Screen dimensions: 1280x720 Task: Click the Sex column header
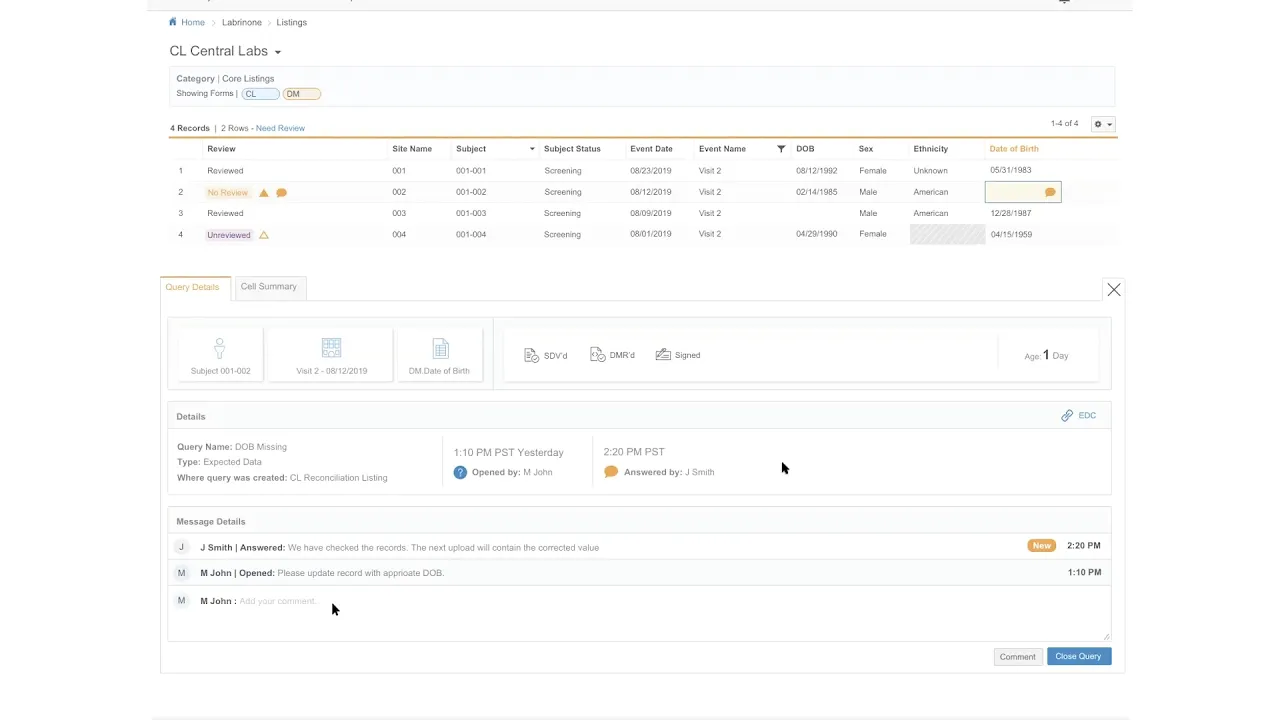point(866,149)
